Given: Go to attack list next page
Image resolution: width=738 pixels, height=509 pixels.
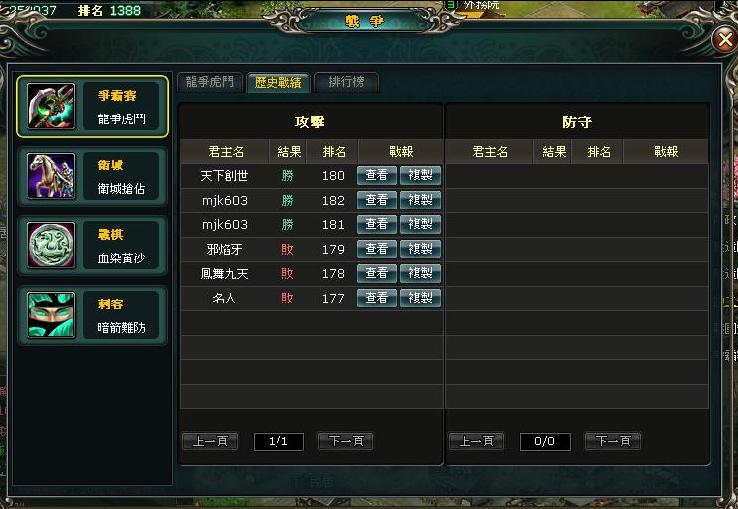Looking at the screenshot, I should 345,441.
